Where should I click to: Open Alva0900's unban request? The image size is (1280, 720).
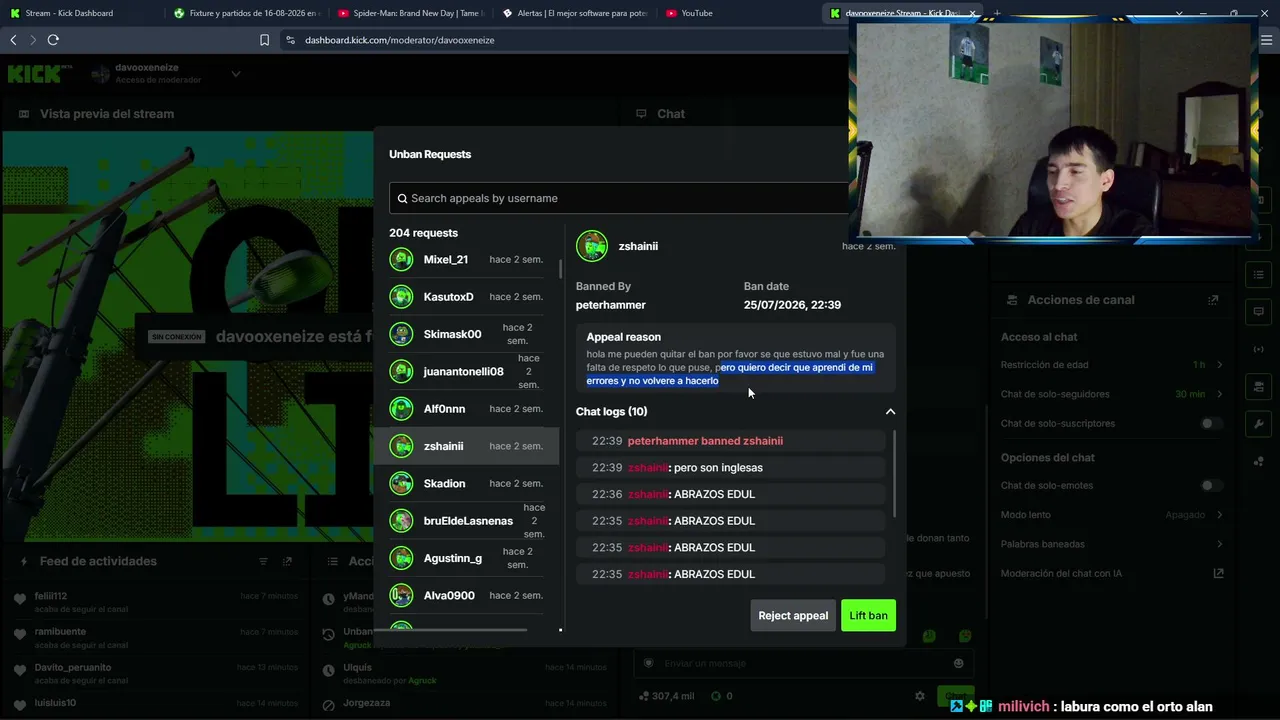[466, 595]
